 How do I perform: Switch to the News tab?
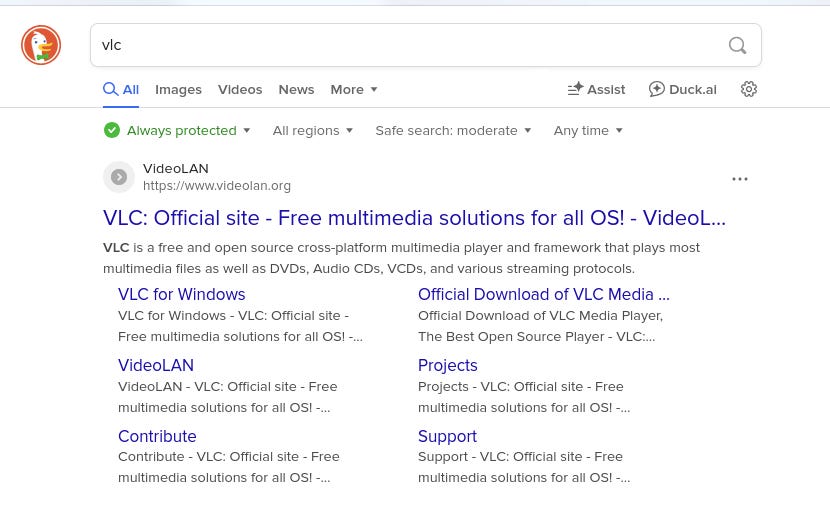point(296,89)
